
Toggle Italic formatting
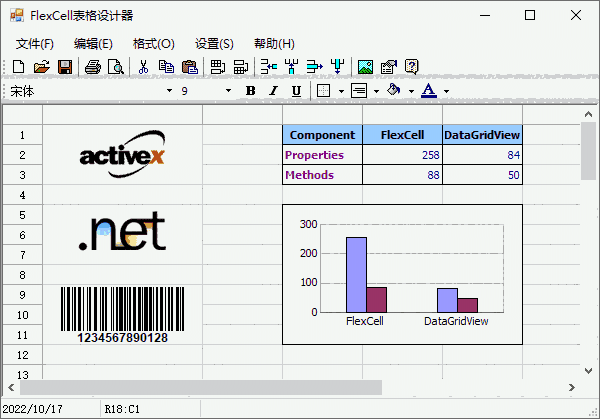coord(273,91)
